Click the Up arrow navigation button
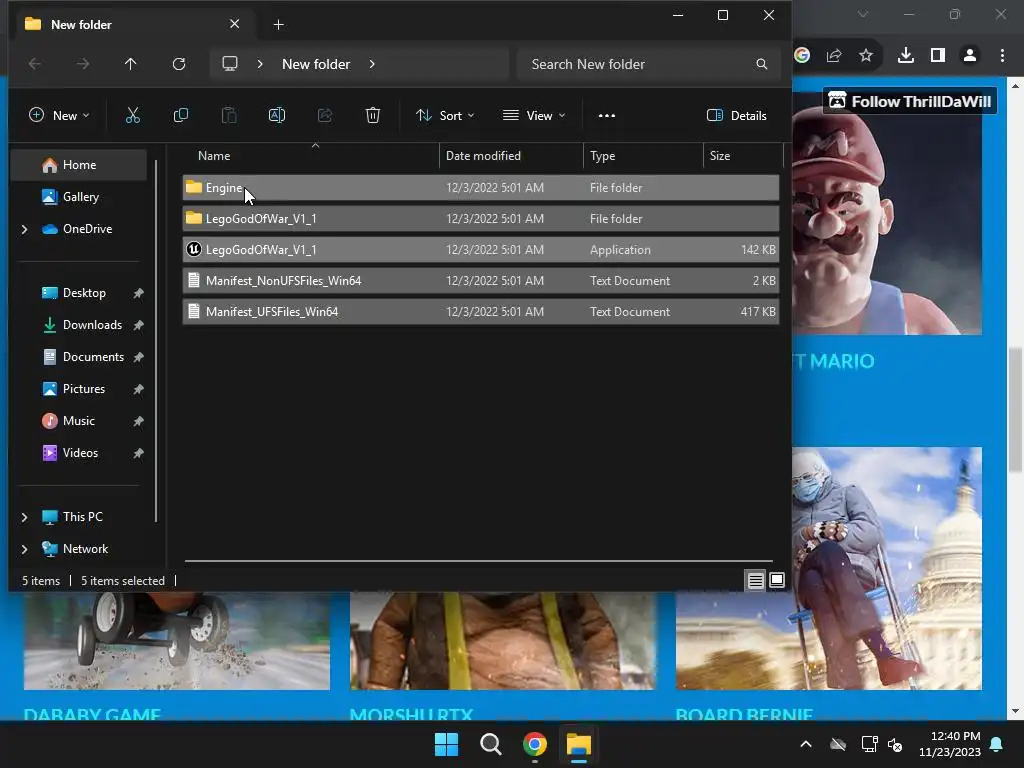 pyautogui.click(x=131, y=64)
